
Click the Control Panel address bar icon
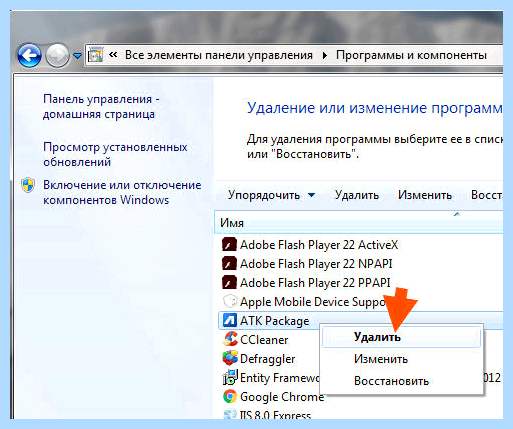(x=96, y=55)
